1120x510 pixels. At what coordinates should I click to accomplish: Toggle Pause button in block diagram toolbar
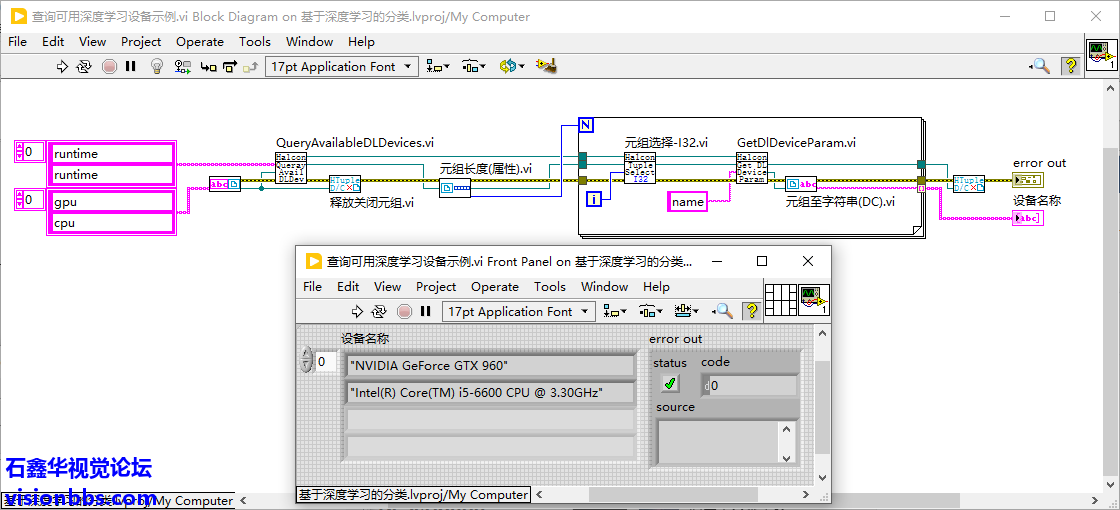tap(131, 66)
